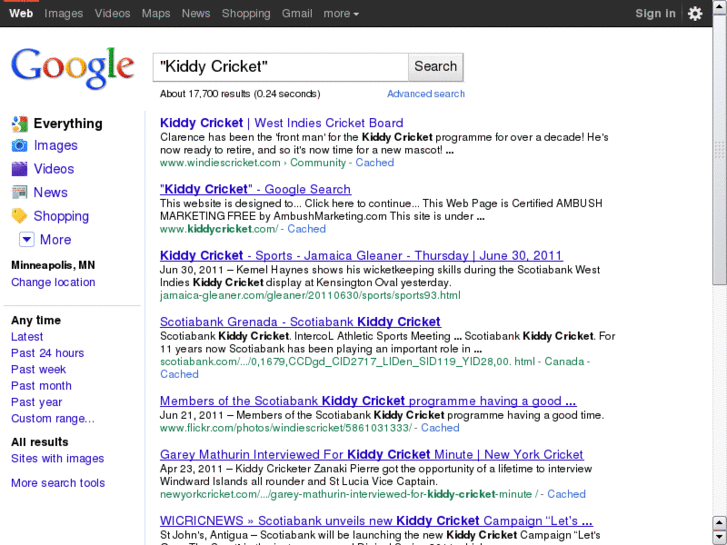Open Garey Mathurin Interviewed result
This screenshot has width=727, height=545.
point(372,455)
